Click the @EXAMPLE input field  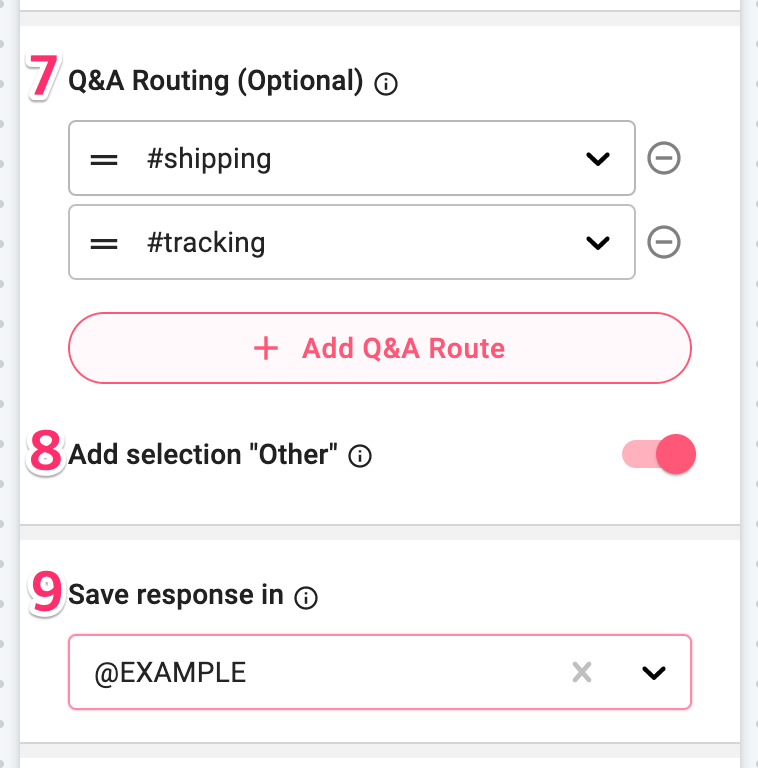pos(380,672)
